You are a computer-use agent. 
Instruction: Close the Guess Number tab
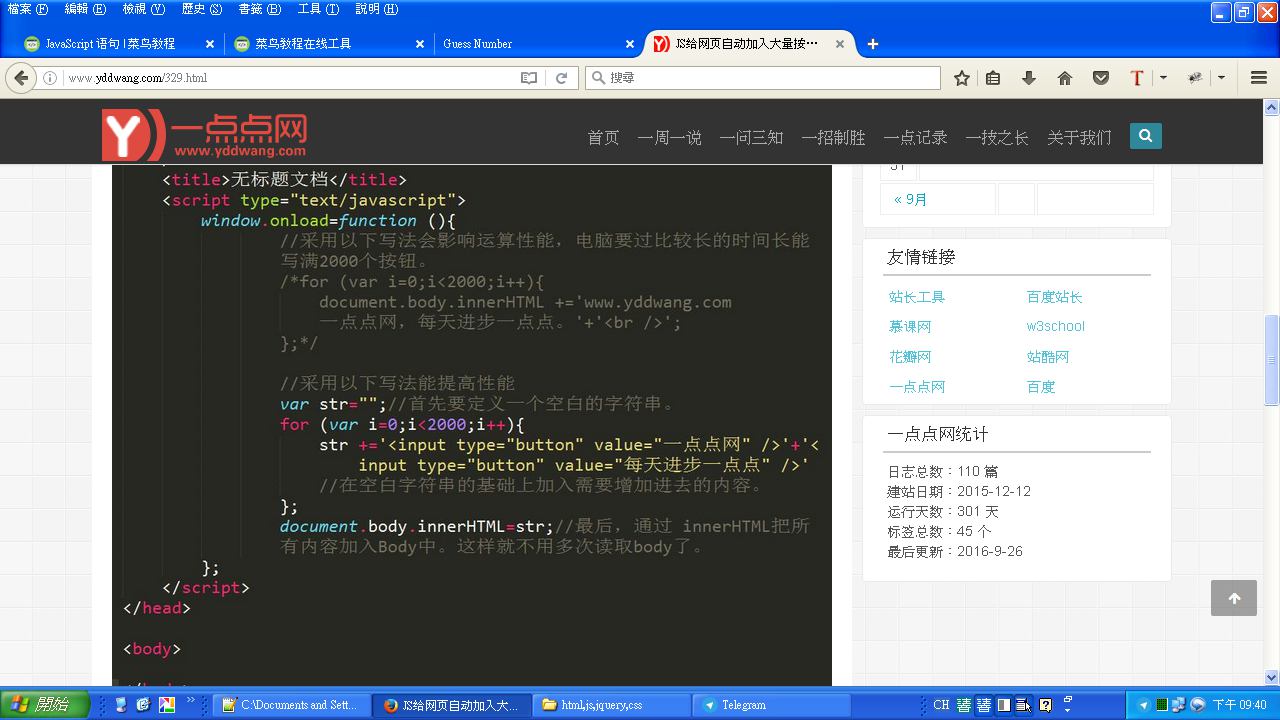(x=630, y=44)
